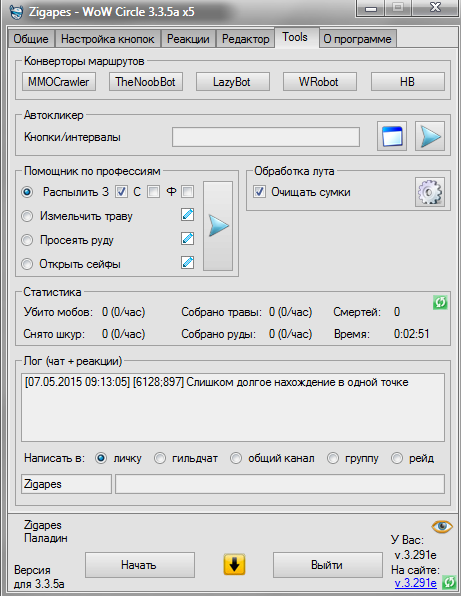The height and width of the screenshot is (596, 461).
Task: Edit the Открыть сейфы list
Action: point(187,263)
